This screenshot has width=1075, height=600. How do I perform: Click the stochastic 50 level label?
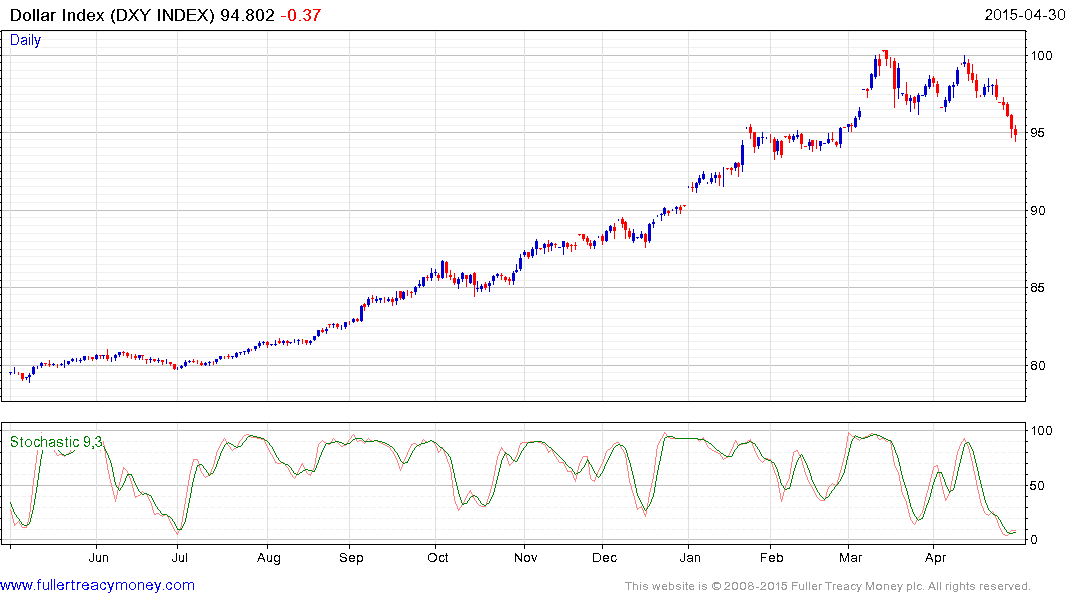coord(1038,485)
